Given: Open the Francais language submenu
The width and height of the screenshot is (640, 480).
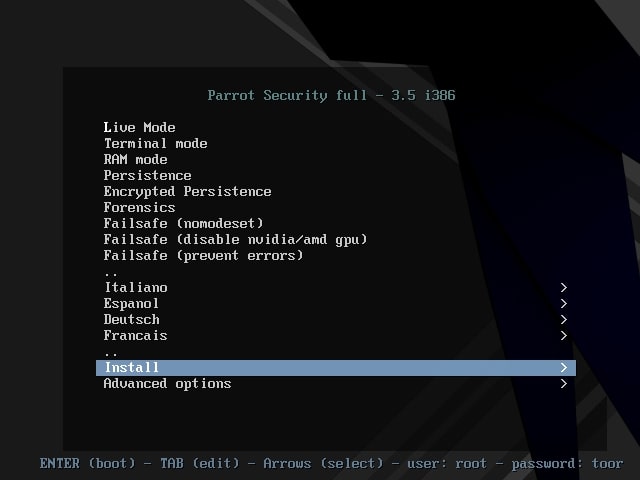Looking at the screenshot, I should [336, 336].
